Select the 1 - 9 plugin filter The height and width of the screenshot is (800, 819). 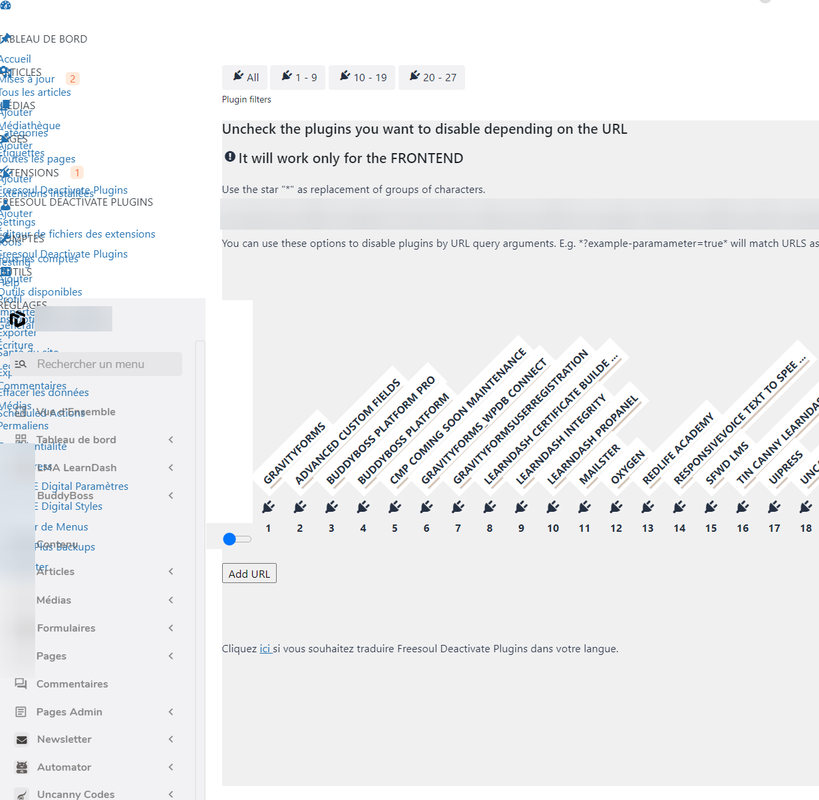click(x=298, y=77)
